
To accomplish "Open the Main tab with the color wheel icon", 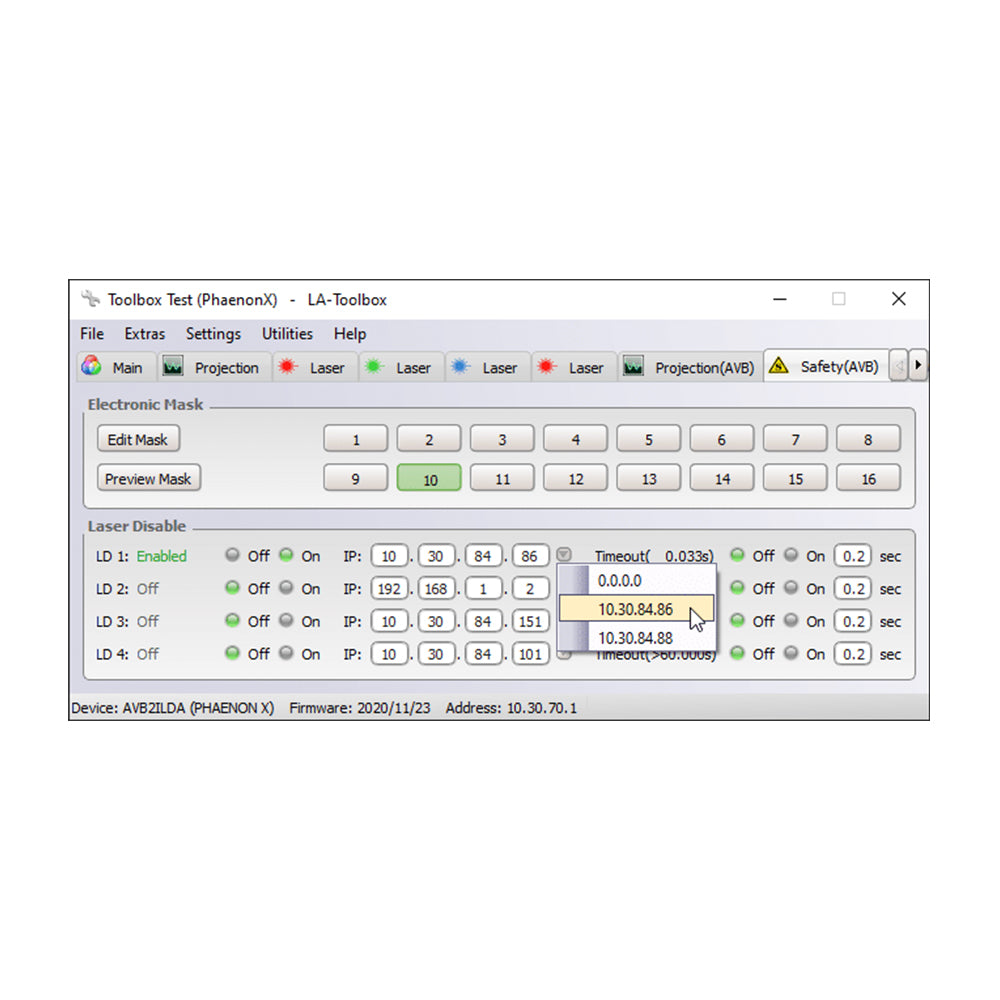I will point(116,367).
